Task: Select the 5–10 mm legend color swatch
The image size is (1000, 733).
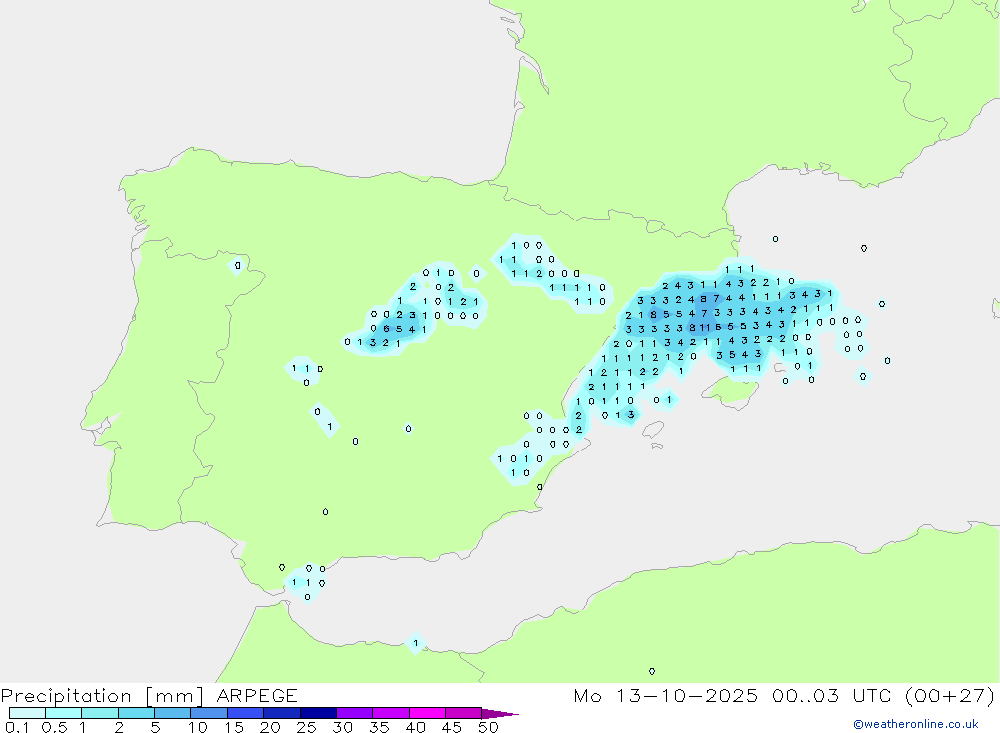Action: click(x=172, y=713)
